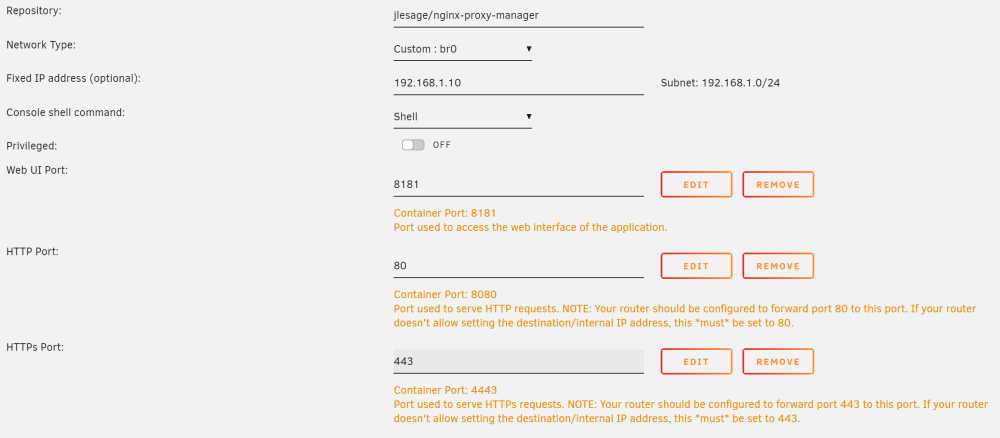Click the Web UI Port 8181 field
1000x438 pixels.
518,184
